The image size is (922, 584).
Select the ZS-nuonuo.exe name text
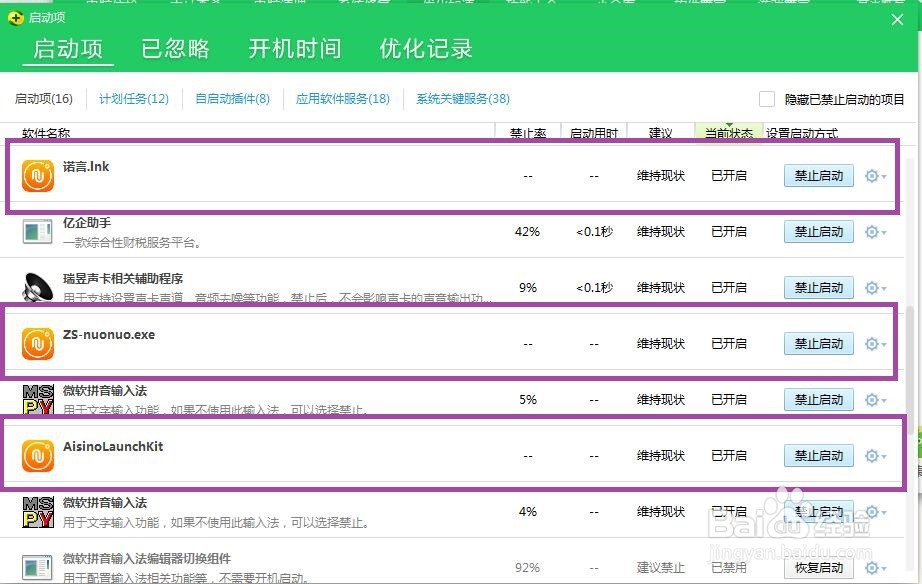point(109,335)
